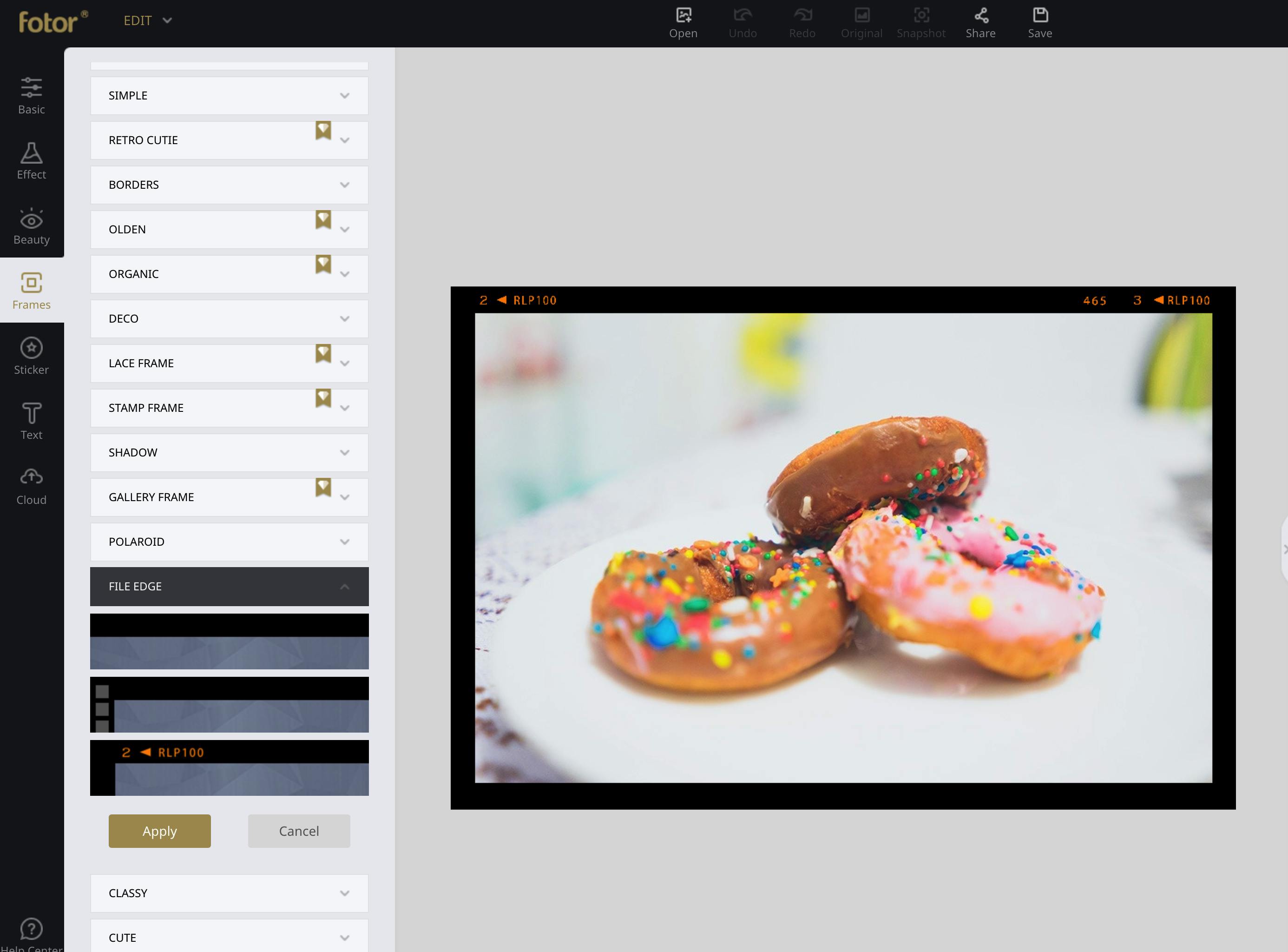Screen dimensions: 1288x952
Task: Open the Effect panel
Action: click(x=31, y=161)
